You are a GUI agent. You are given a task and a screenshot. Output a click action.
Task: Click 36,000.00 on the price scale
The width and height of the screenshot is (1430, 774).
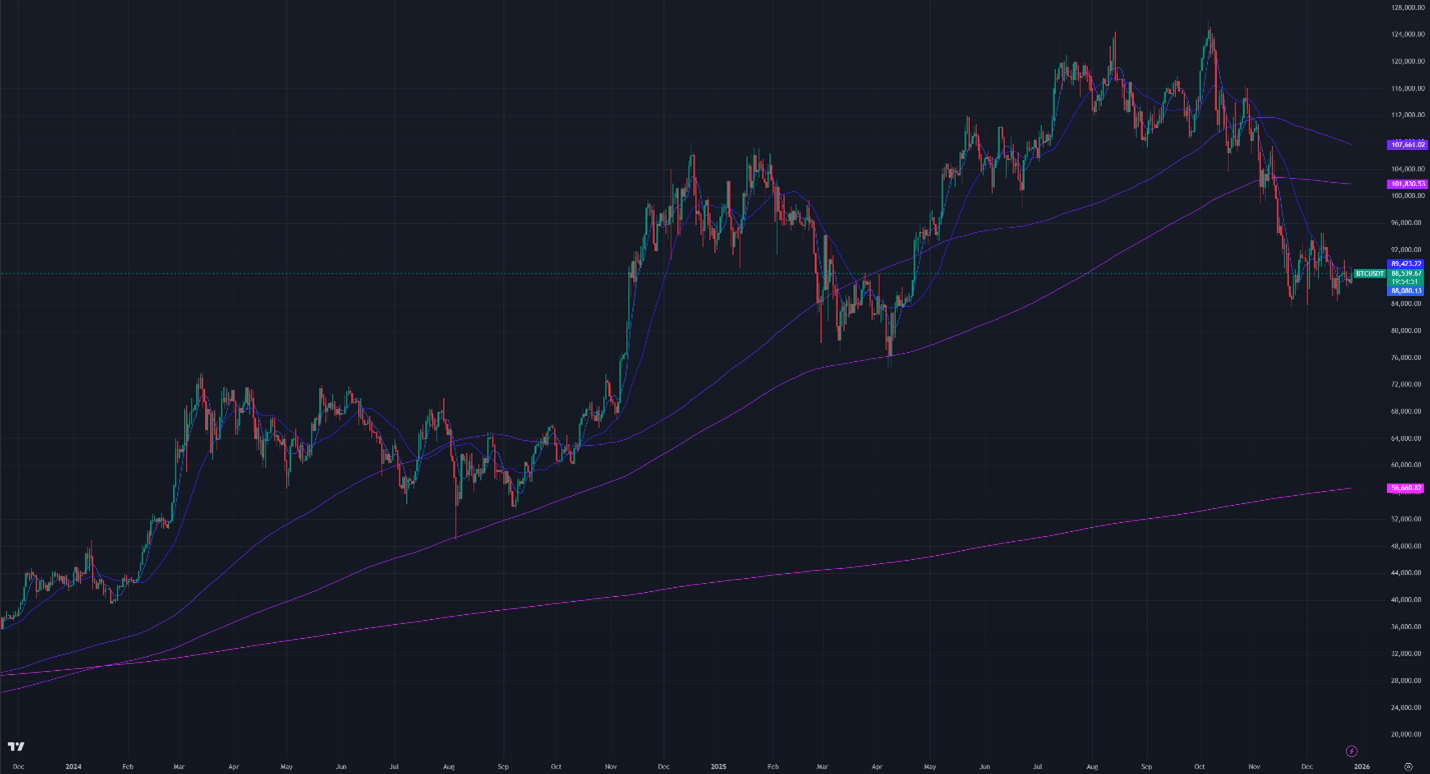[1406, 628]
